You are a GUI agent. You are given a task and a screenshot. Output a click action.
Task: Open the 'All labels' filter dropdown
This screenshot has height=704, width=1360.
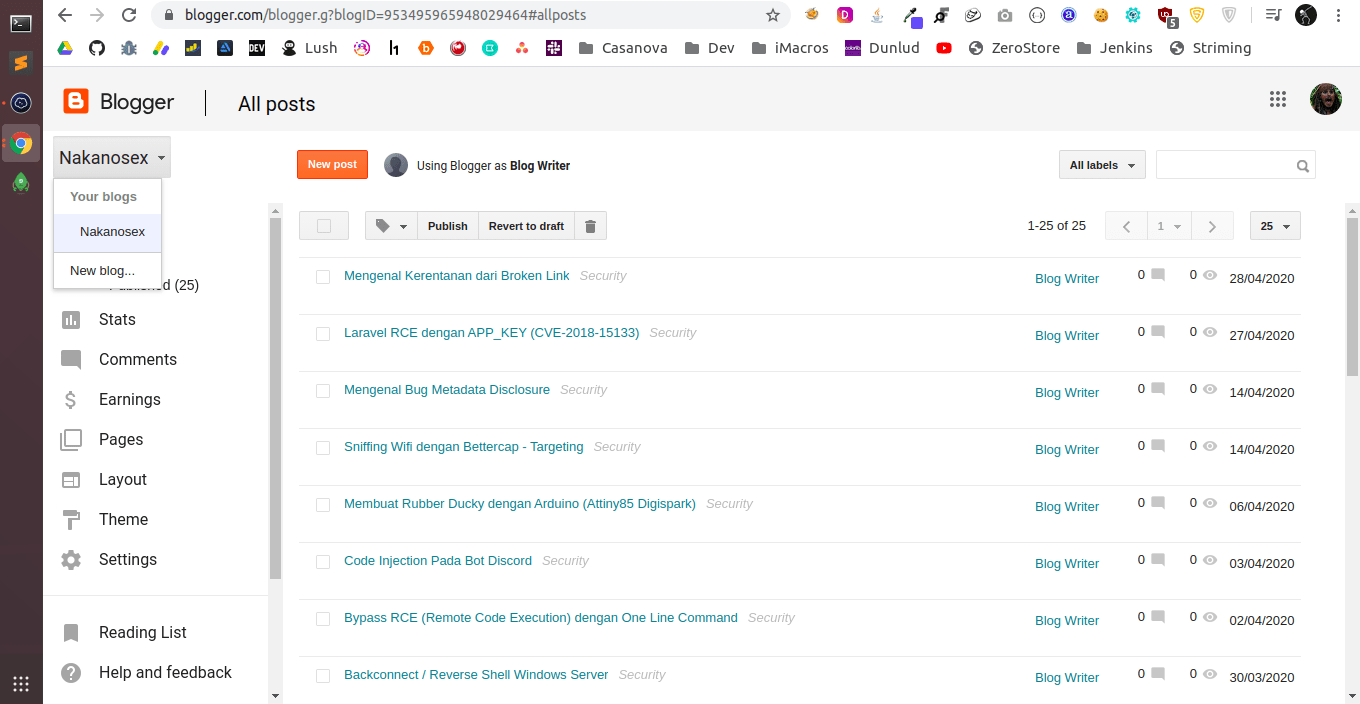coord(1102,164)
